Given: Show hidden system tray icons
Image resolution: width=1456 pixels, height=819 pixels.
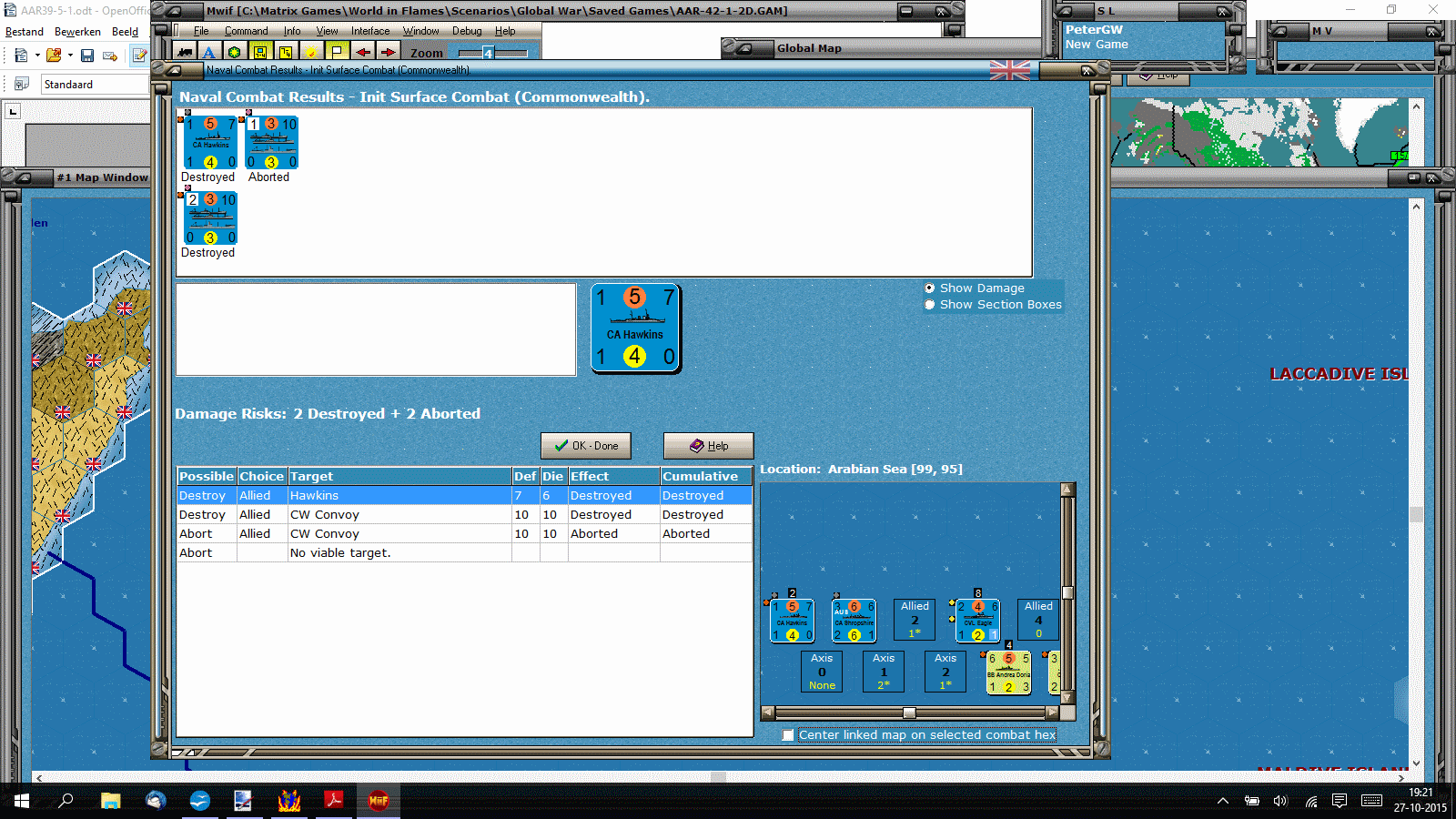Looking at the screenshot, I should click(x=1223, y=801).
